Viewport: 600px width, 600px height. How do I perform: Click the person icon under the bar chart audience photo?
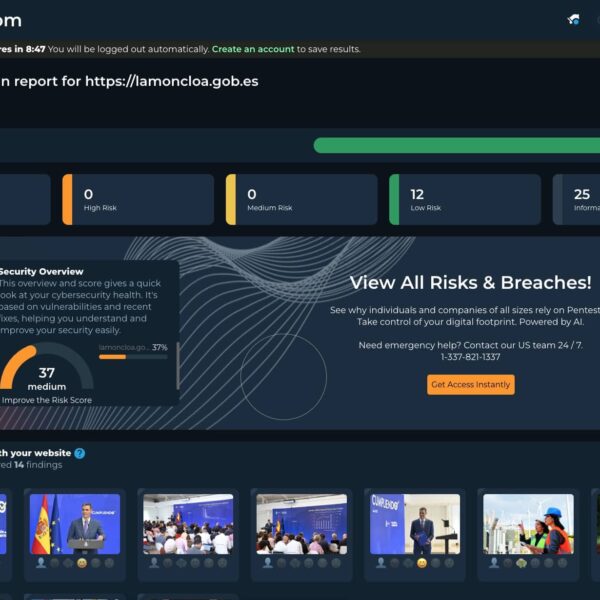coord(268,563)
